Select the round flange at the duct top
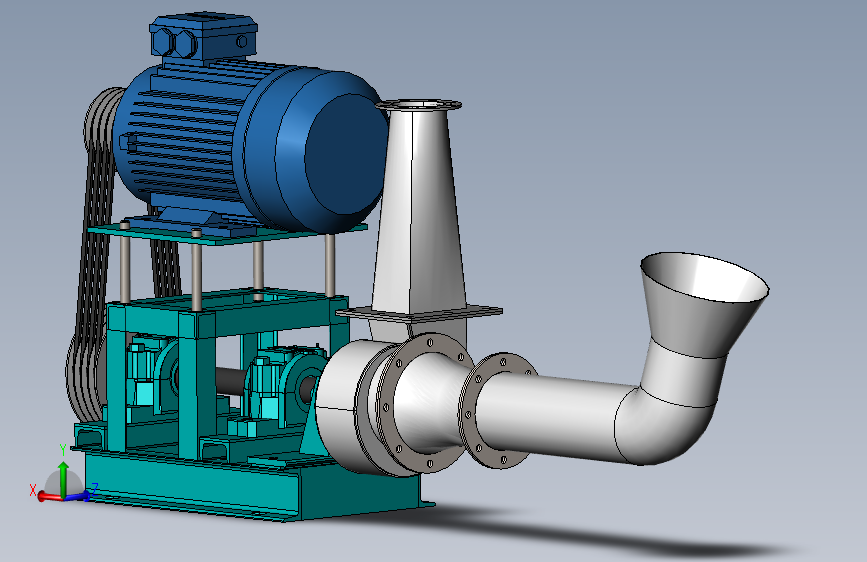The width and height of the screenshot is (867, 562). click(x=419, y=105)
